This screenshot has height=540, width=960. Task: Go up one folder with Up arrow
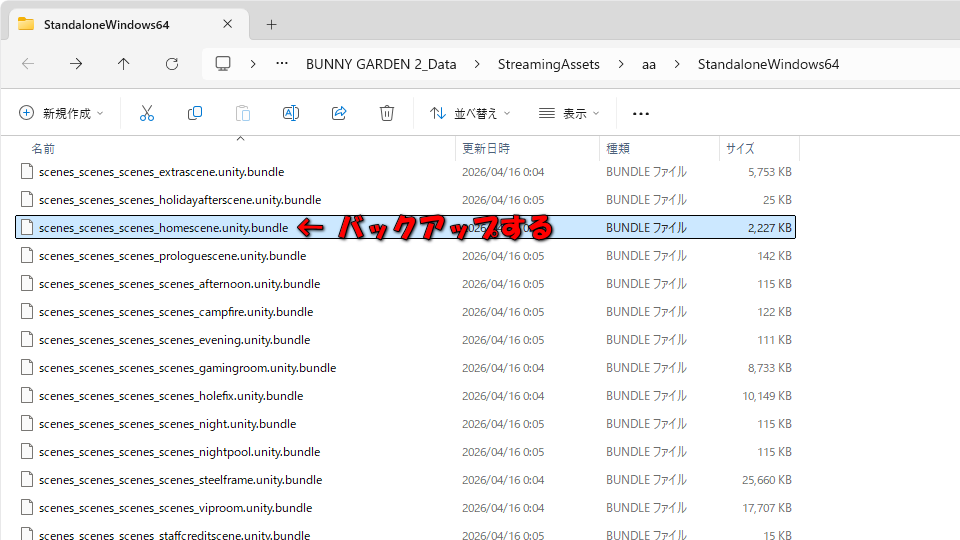(123, 64)
